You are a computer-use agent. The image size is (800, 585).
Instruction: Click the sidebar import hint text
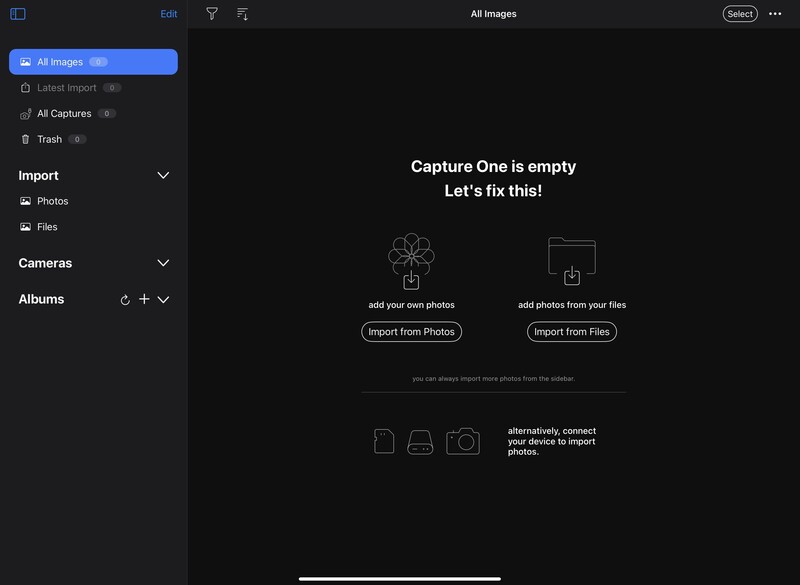click(493, 378)
